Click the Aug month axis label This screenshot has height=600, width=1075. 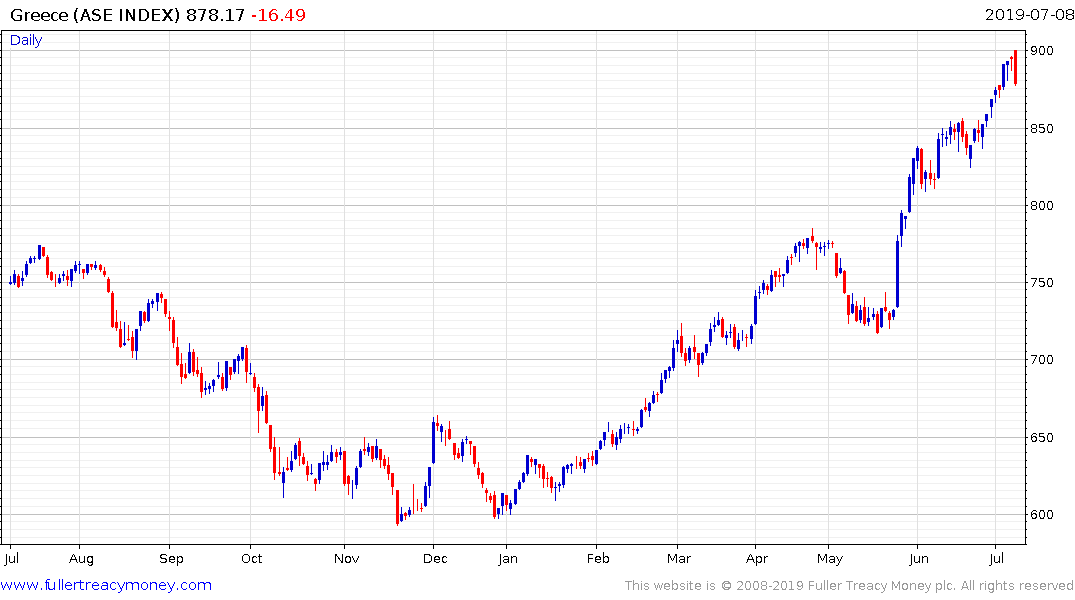pos(81,559)
